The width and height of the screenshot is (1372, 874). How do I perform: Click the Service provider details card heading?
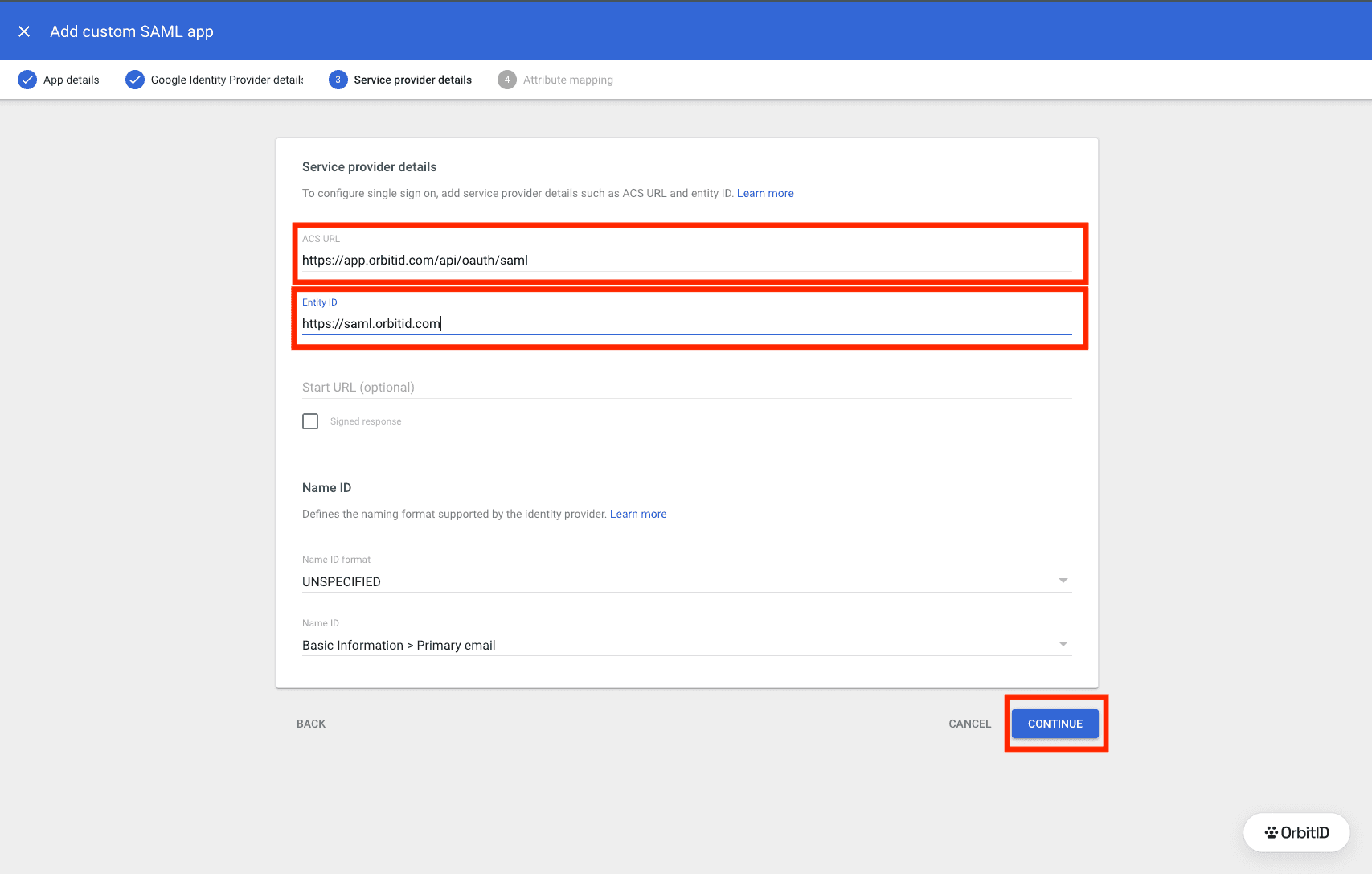coord(370,166)
